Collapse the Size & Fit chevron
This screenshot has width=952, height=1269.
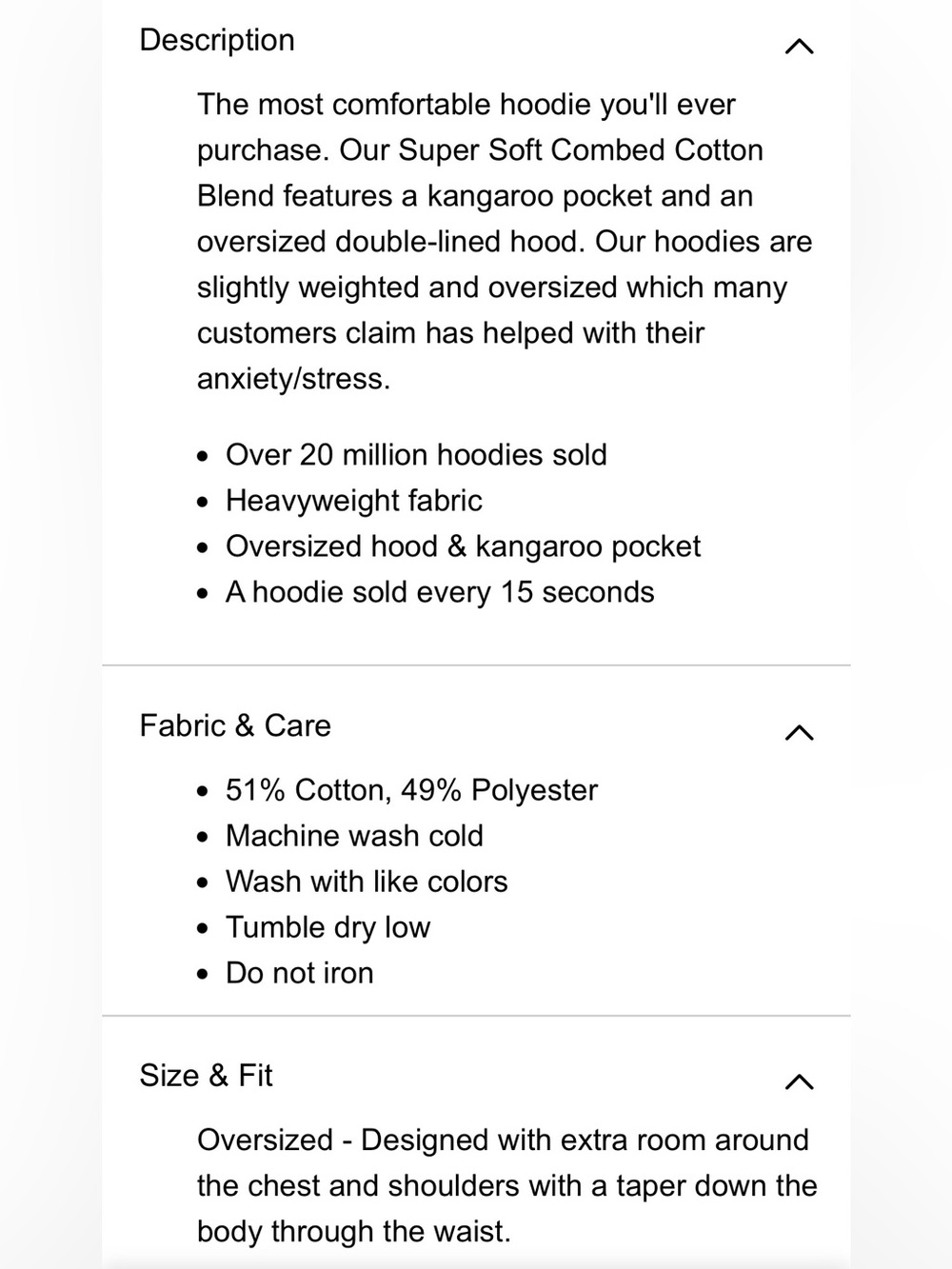pyautogui.click(x=799, y=1081)
